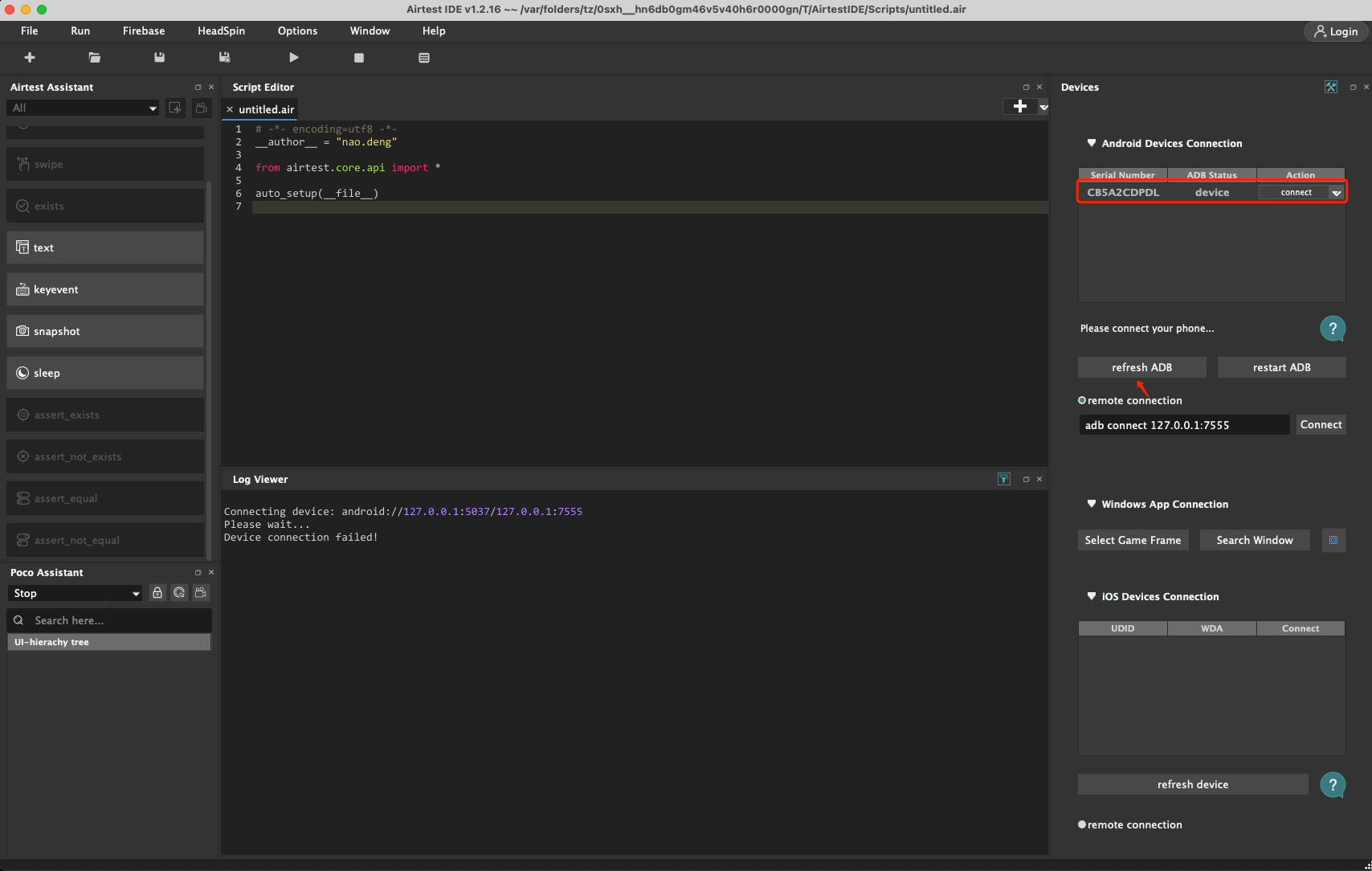
Task: Collapse the Android Devices Connection section
Action: [1091, 143]
